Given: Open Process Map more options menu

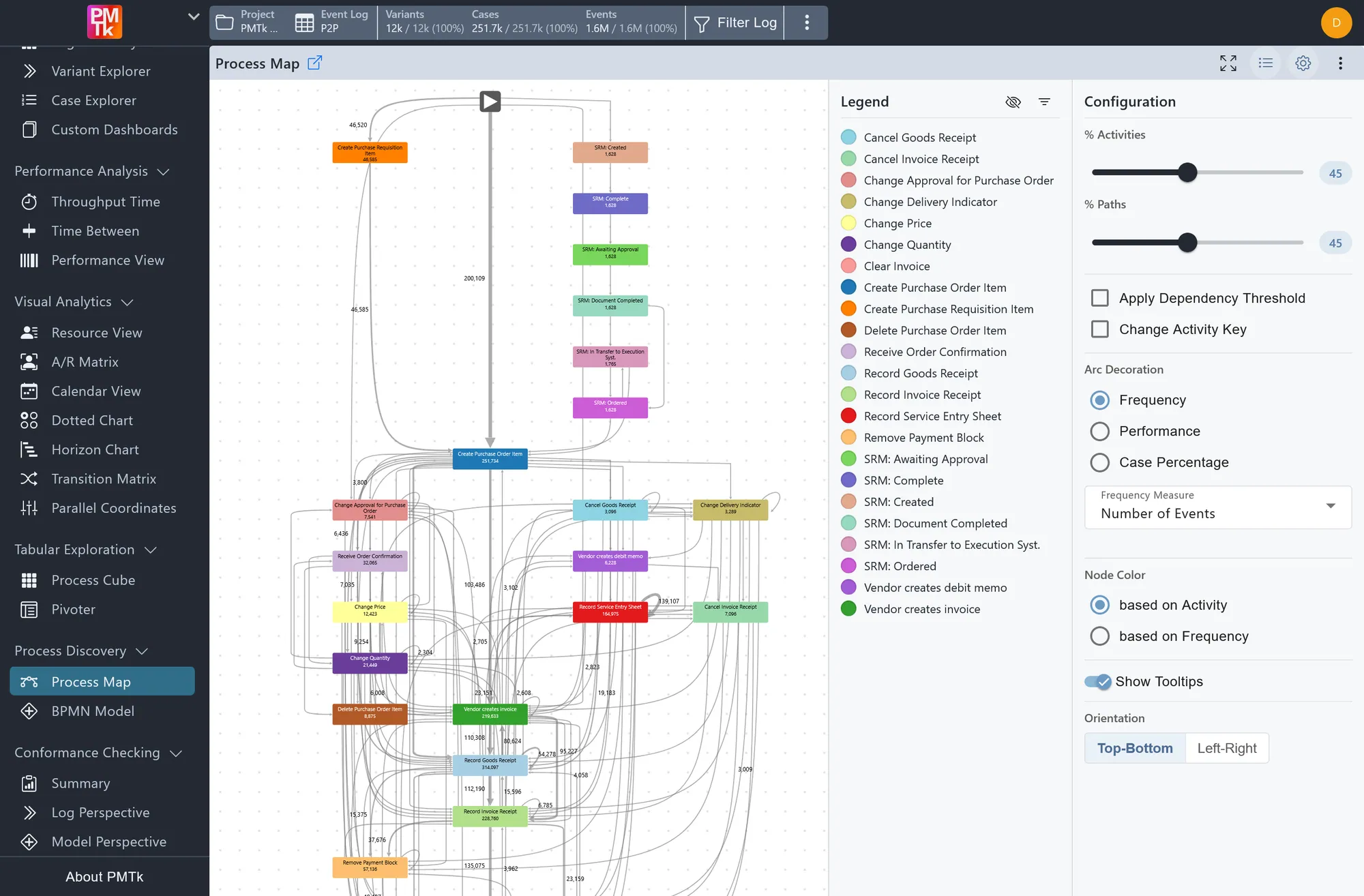Looking at the screenshot, I should point(1341,63).
